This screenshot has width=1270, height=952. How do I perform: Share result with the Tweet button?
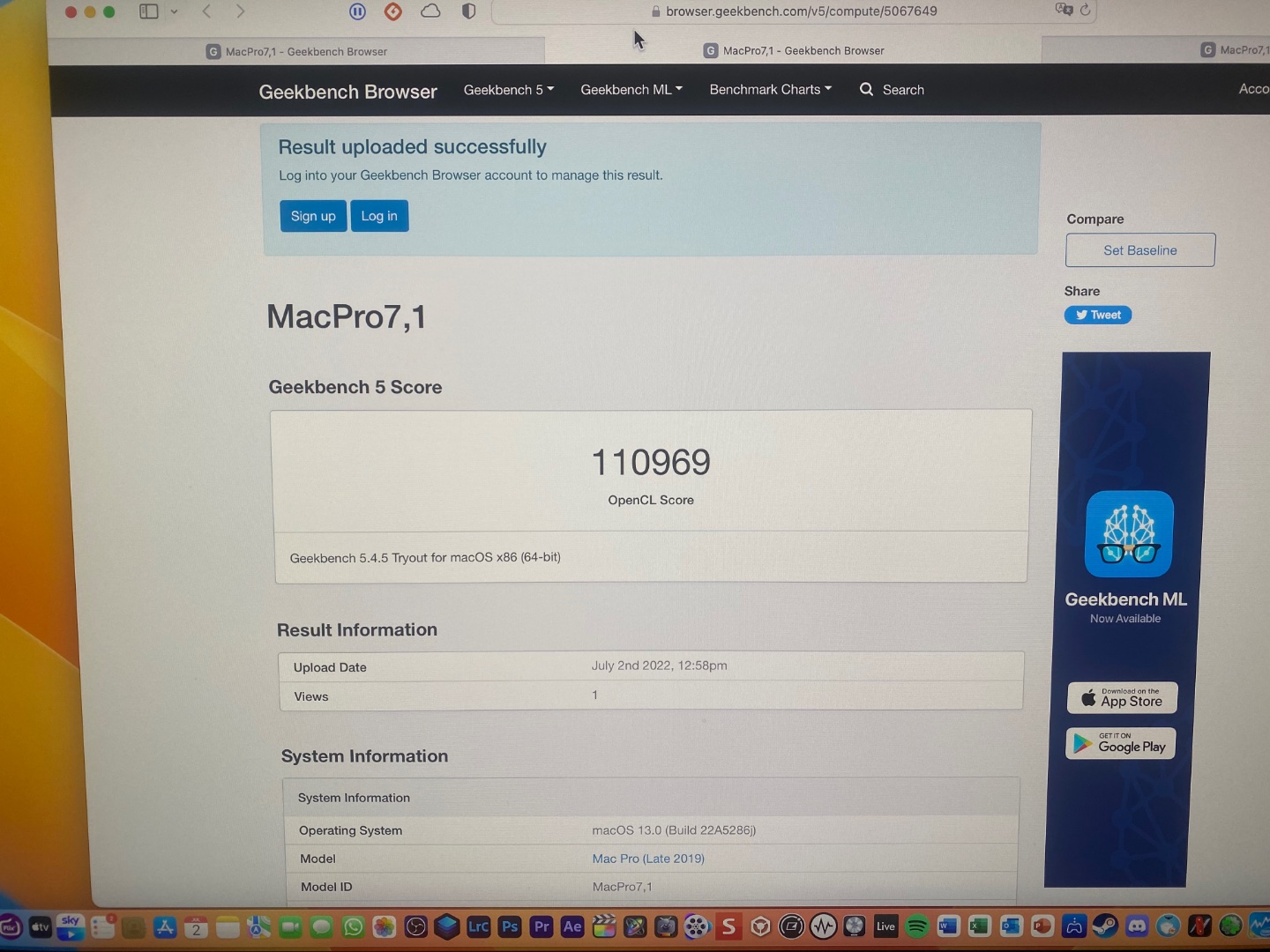(x=1098, y=315)
